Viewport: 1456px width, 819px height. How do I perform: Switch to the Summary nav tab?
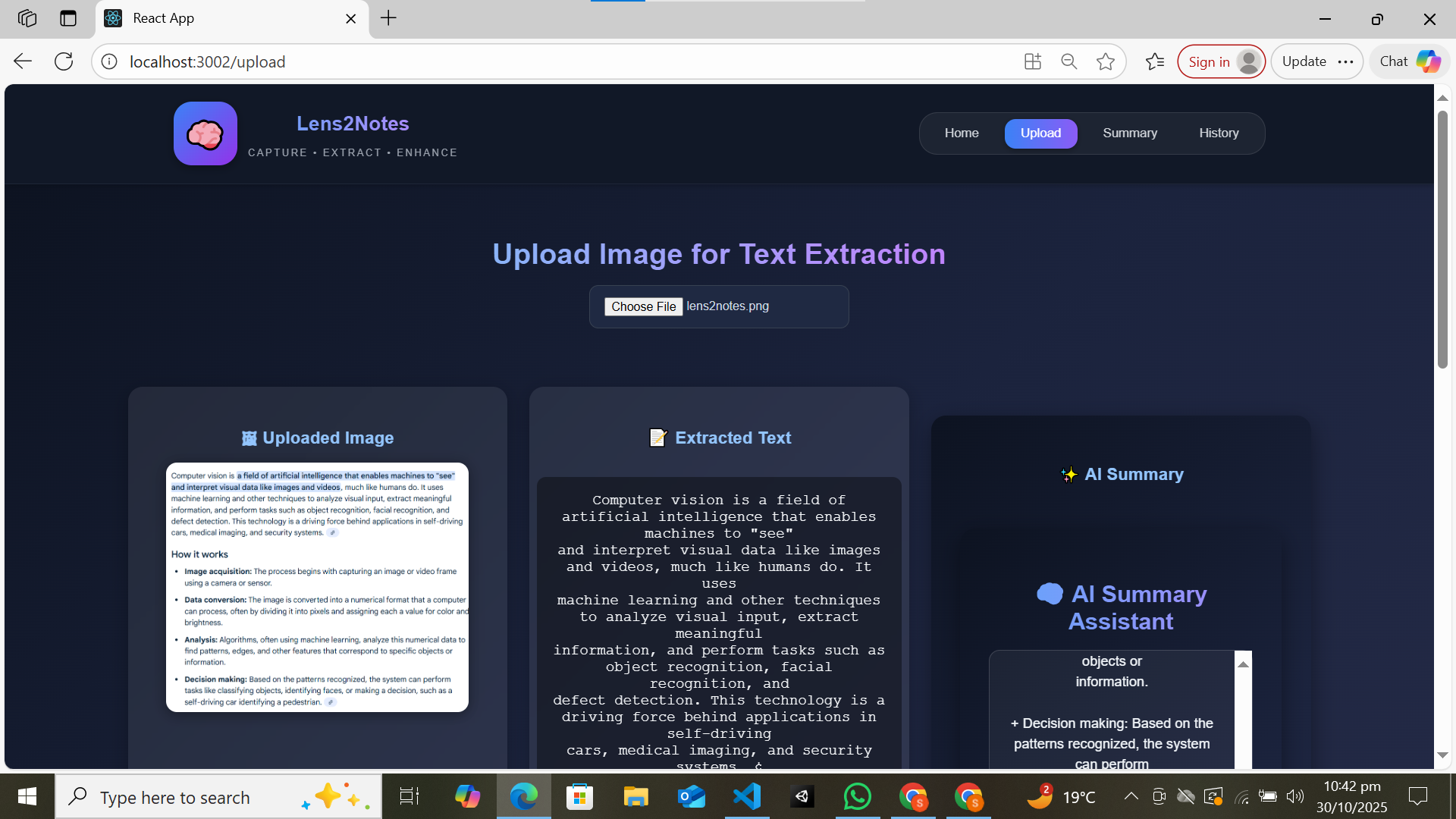click(1129, 133)
